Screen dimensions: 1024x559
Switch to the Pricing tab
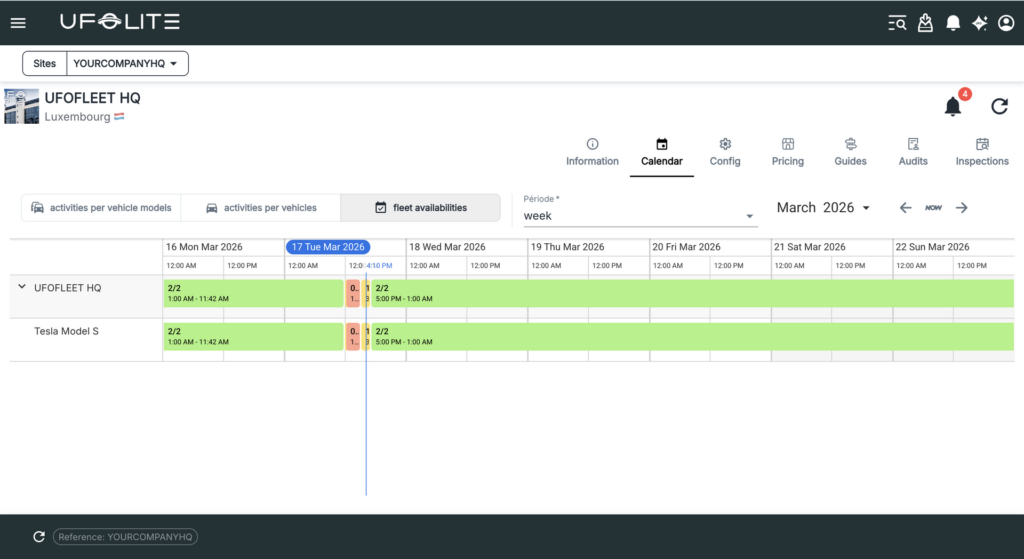click(x=787, y=151)
